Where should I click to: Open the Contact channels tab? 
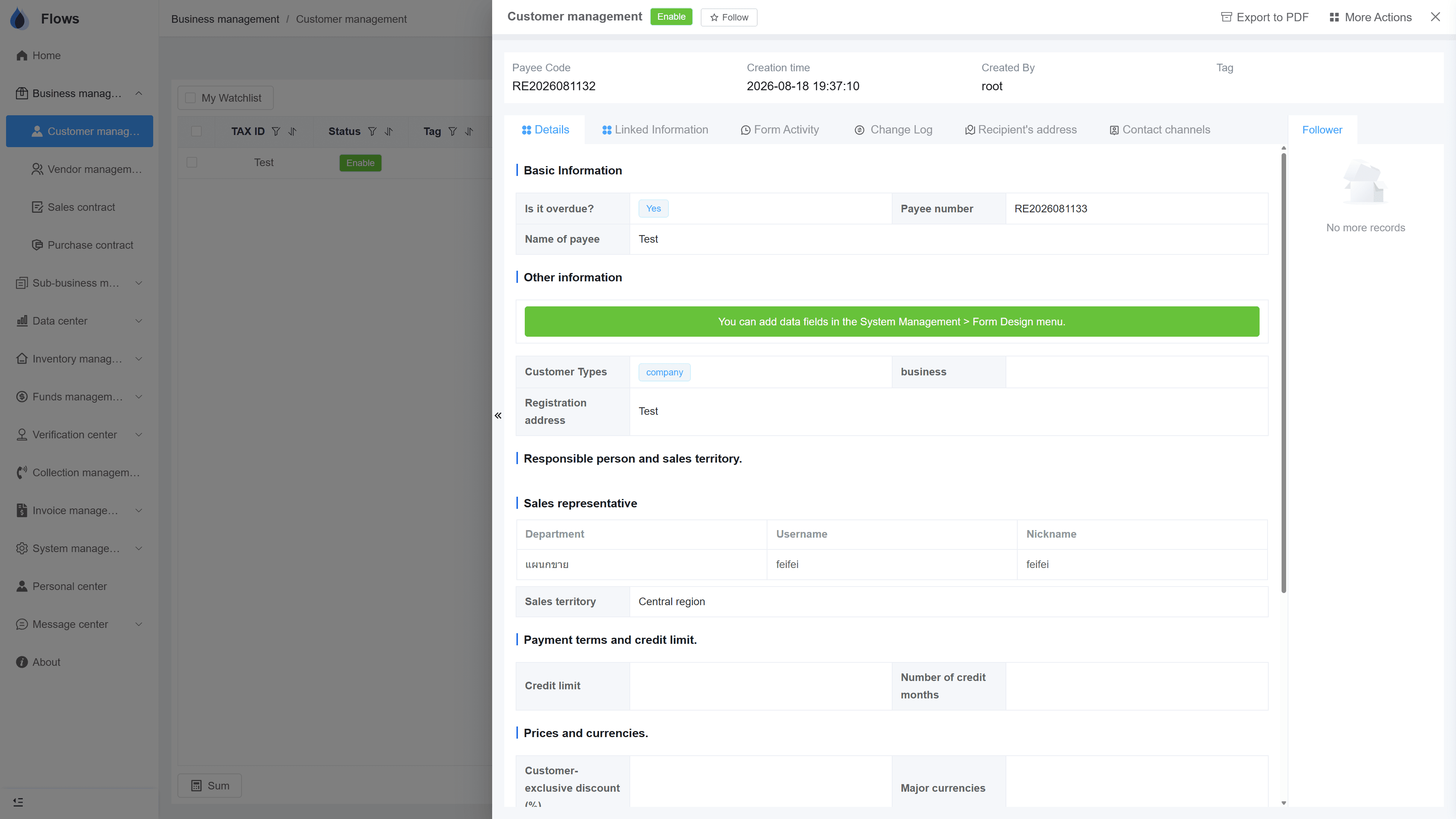[1160, 129]
